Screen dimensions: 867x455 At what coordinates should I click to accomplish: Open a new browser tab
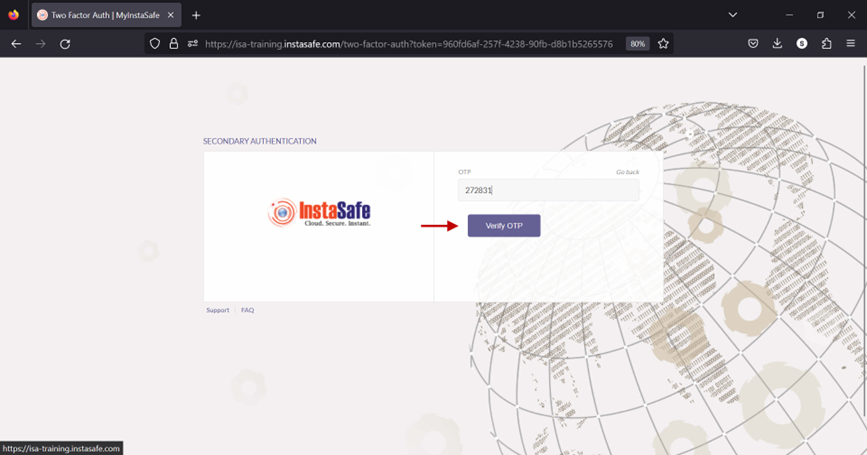196,15
